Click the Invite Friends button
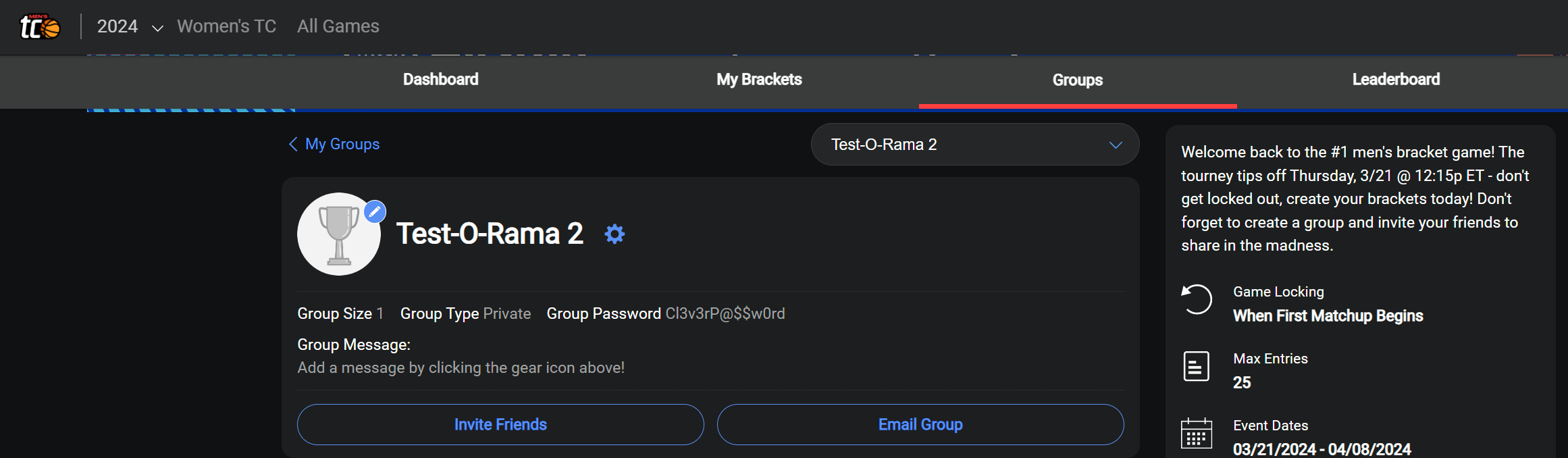This screenshot has height=458, width=1568. [x=500, y=424]
